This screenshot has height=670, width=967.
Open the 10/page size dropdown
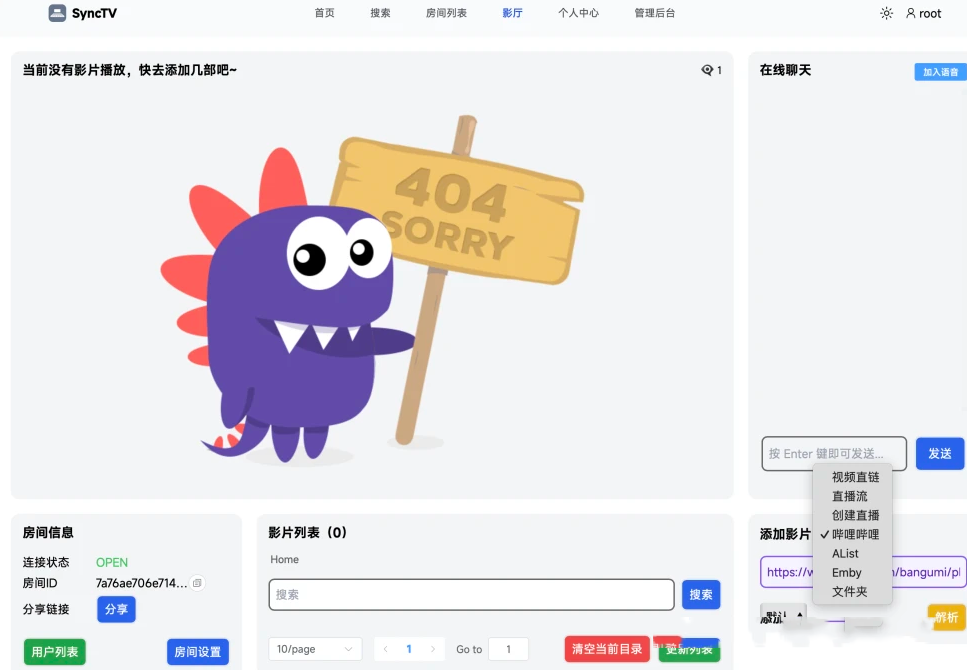315,649
